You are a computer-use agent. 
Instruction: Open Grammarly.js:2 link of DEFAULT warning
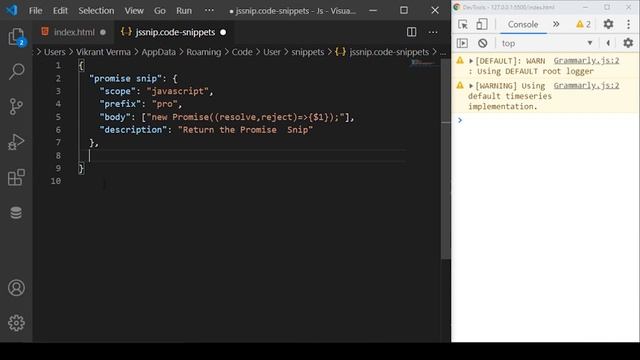coord(586,61)
